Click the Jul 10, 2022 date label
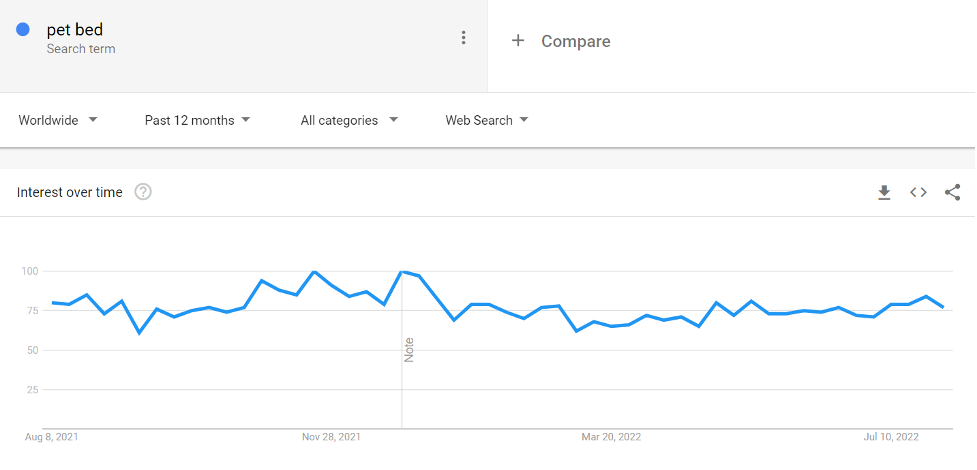This screenshot has height=470, width=977. (x=890, y=437)
